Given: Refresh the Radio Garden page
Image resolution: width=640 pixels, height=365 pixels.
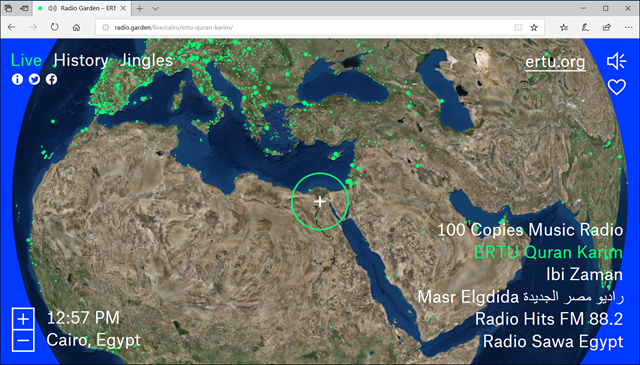Looking at the screenshot, I should point(55,27).
